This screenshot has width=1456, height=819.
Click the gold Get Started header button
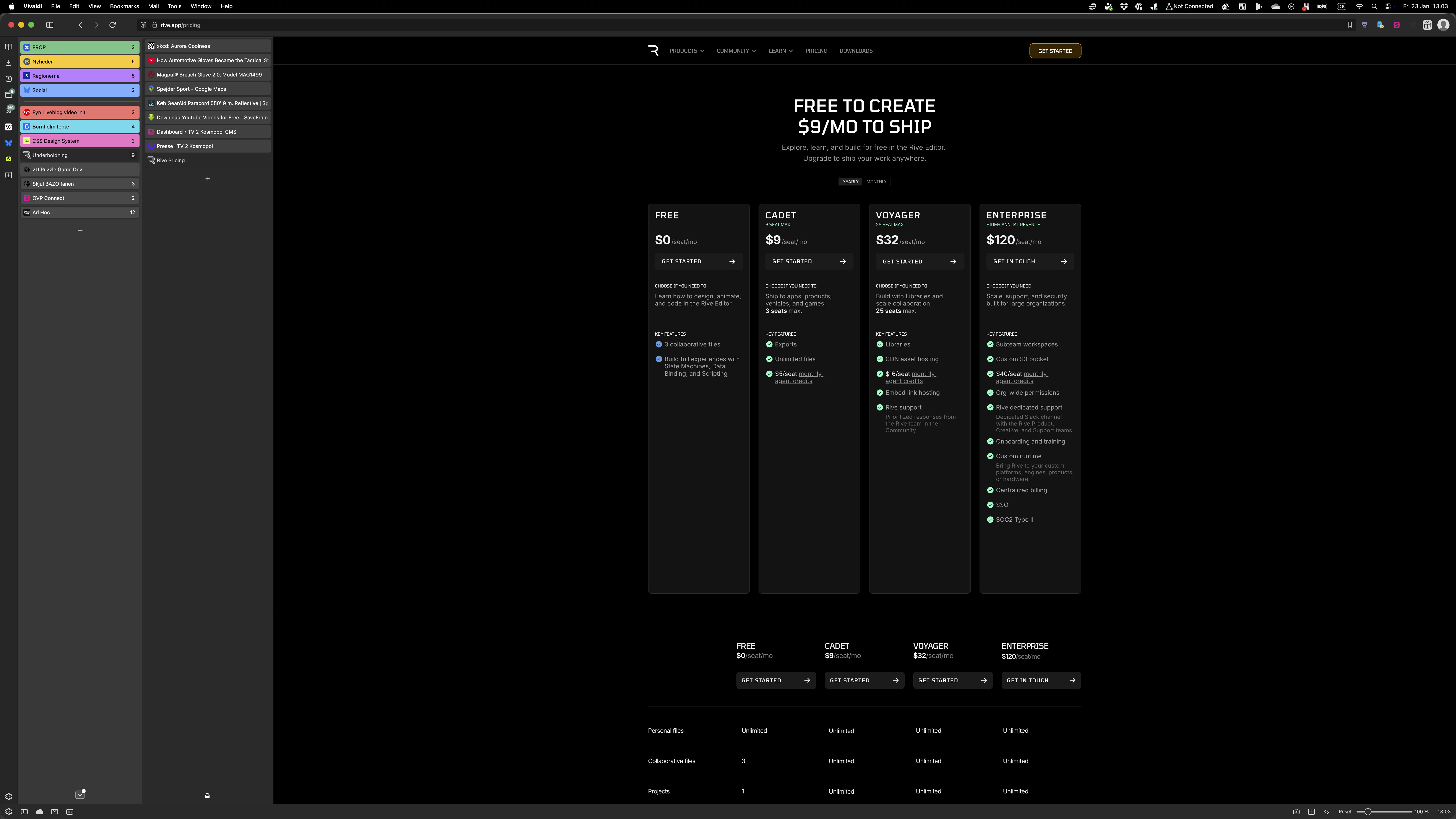1055,51
